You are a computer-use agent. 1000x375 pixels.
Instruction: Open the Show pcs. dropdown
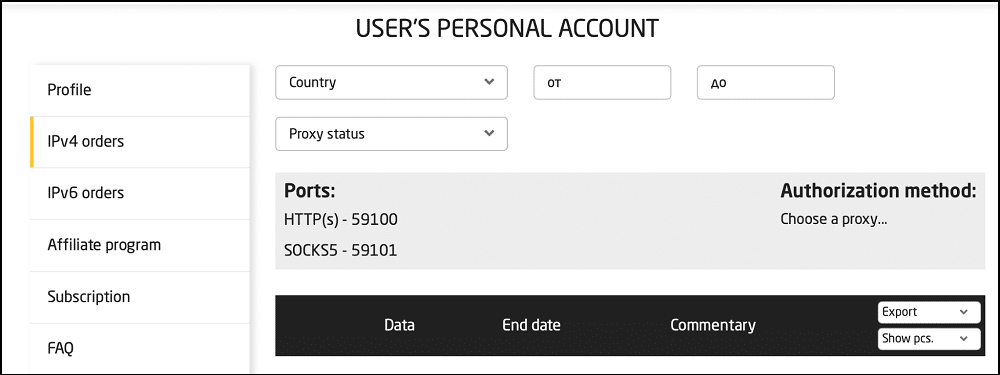[929, 339]
